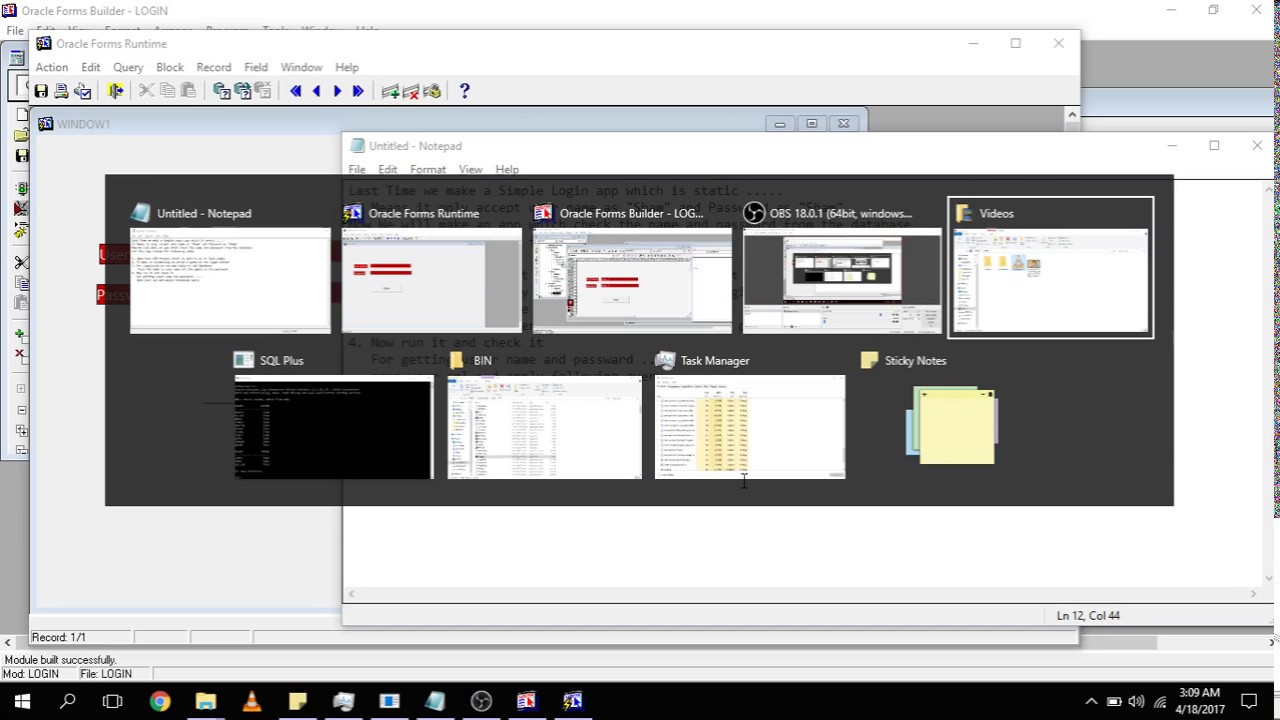The width and height of the screenshot is (1280, 720).
Task: Open View menu in Notepad window
Action: 470,170
